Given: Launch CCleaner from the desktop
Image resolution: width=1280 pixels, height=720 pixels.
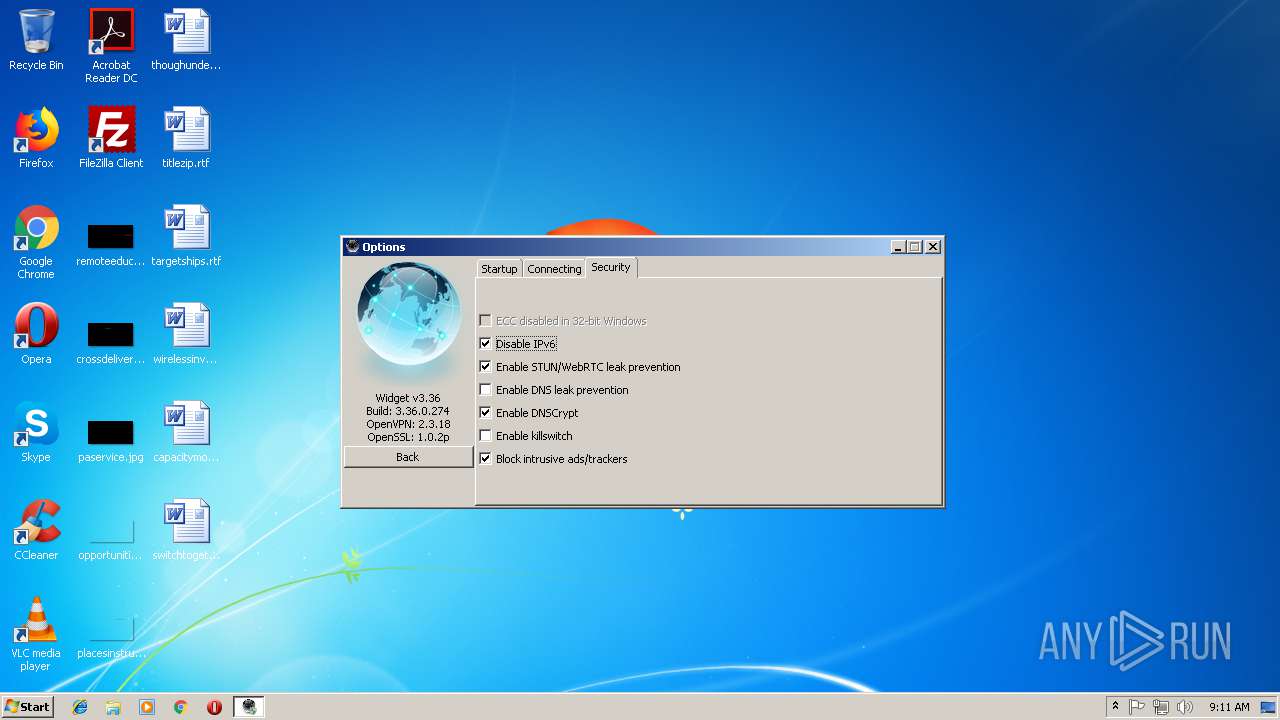Looking at the screenshot, I should (x=36, y=530).
